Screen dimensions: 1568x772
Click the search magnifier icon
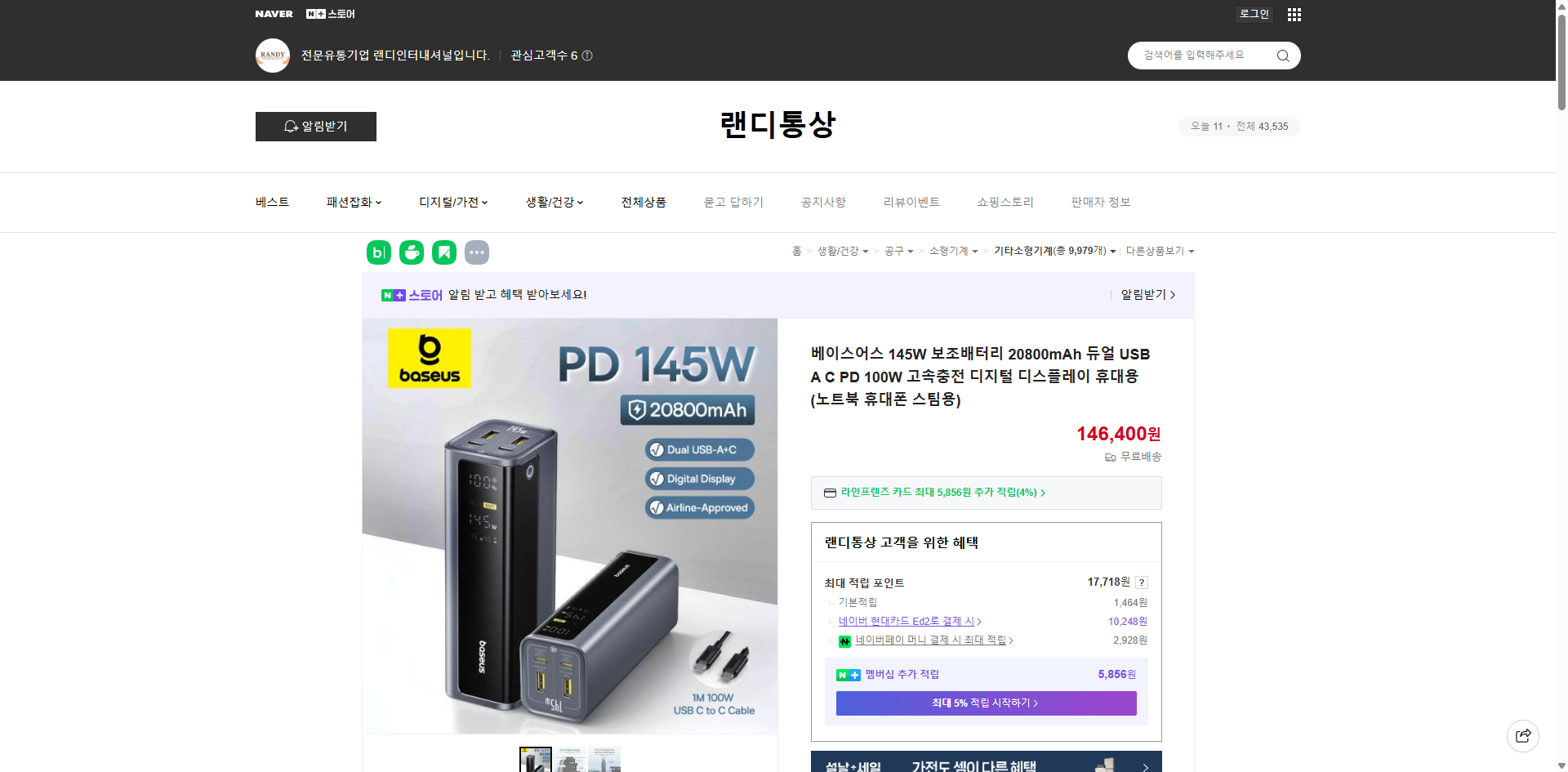[x=1282, y=56]
